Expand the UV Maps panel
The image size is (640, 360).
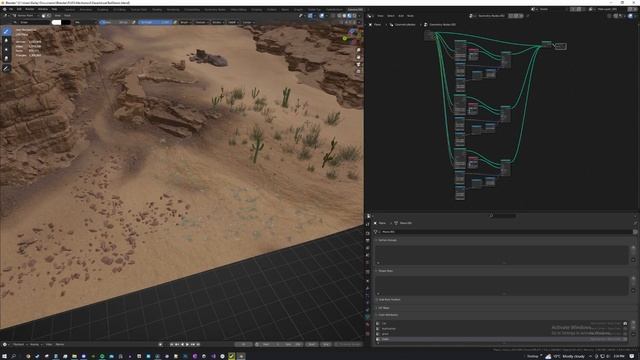[382, 308]
